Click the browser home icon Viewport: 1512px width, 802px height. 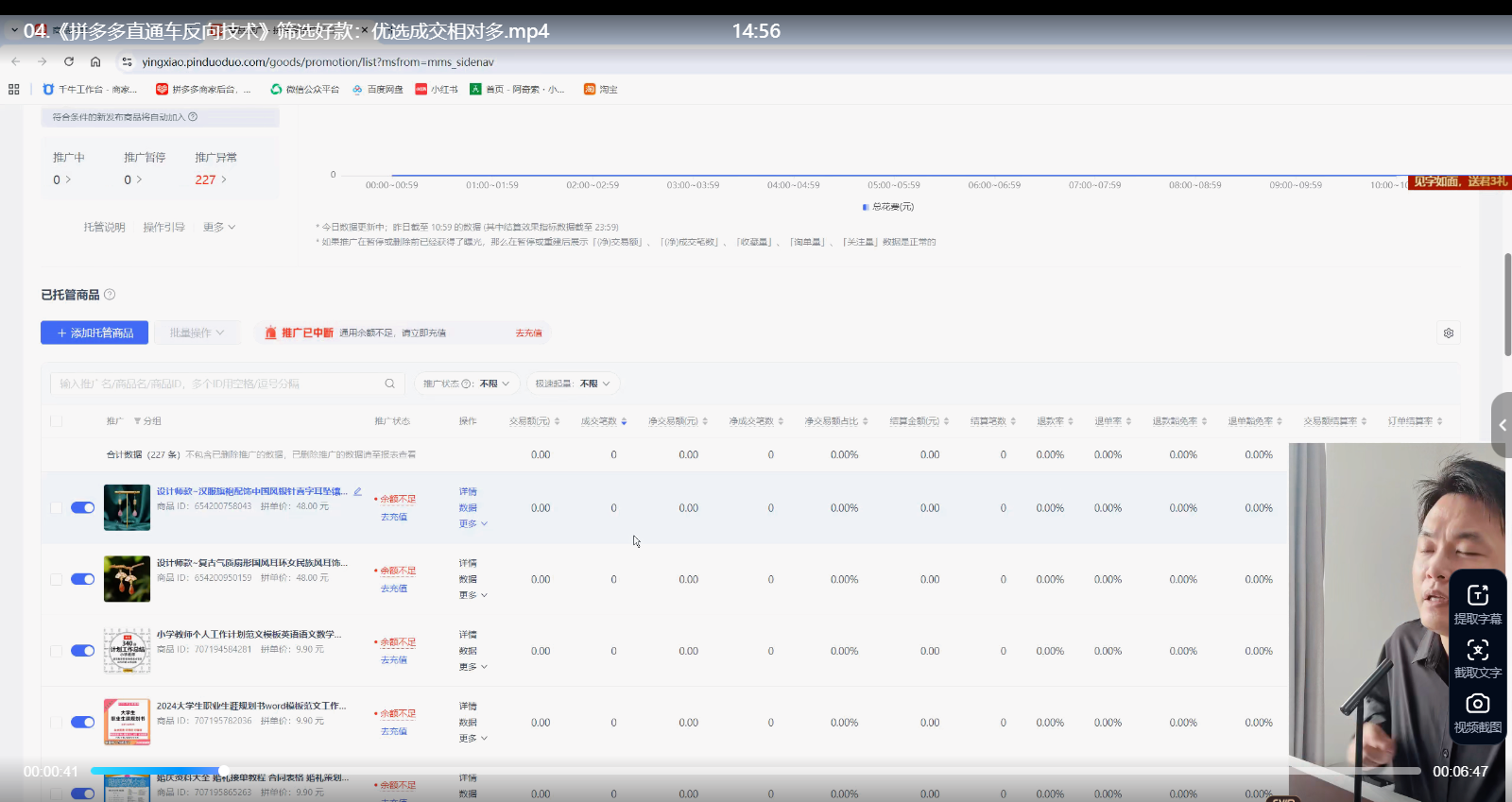tap(95, 61)
